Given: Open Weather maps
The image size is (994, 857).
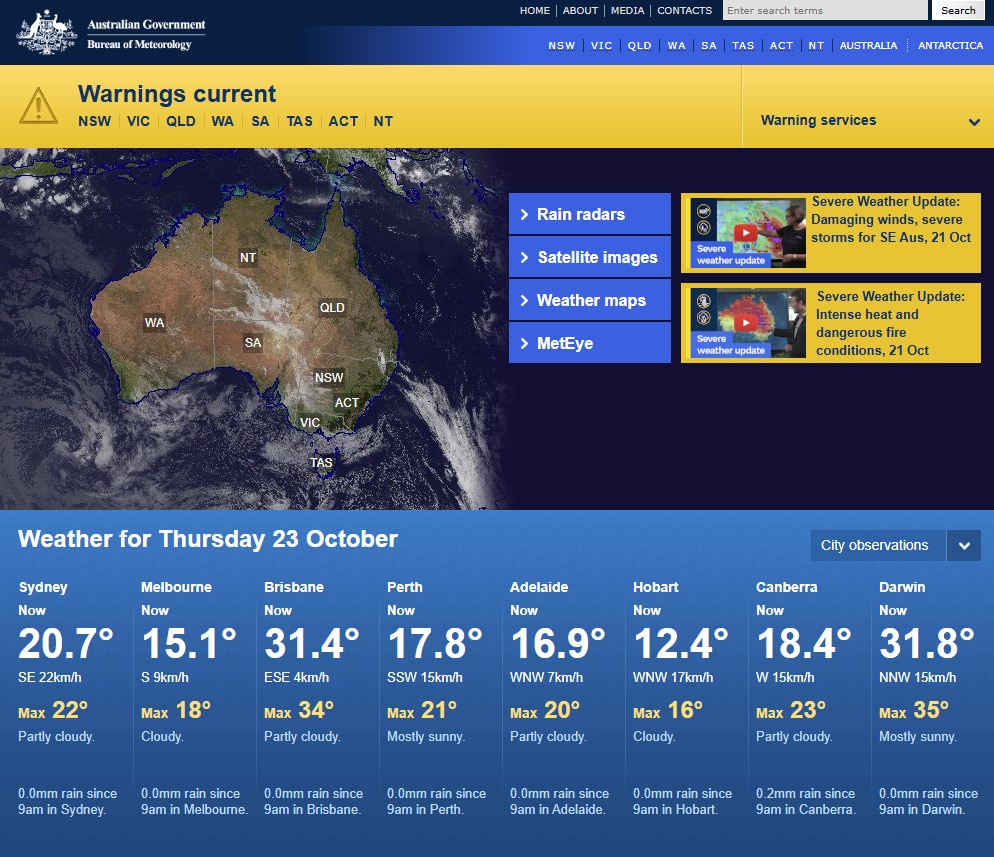Looking at the screenshot, I should click(x=589, y=299).
